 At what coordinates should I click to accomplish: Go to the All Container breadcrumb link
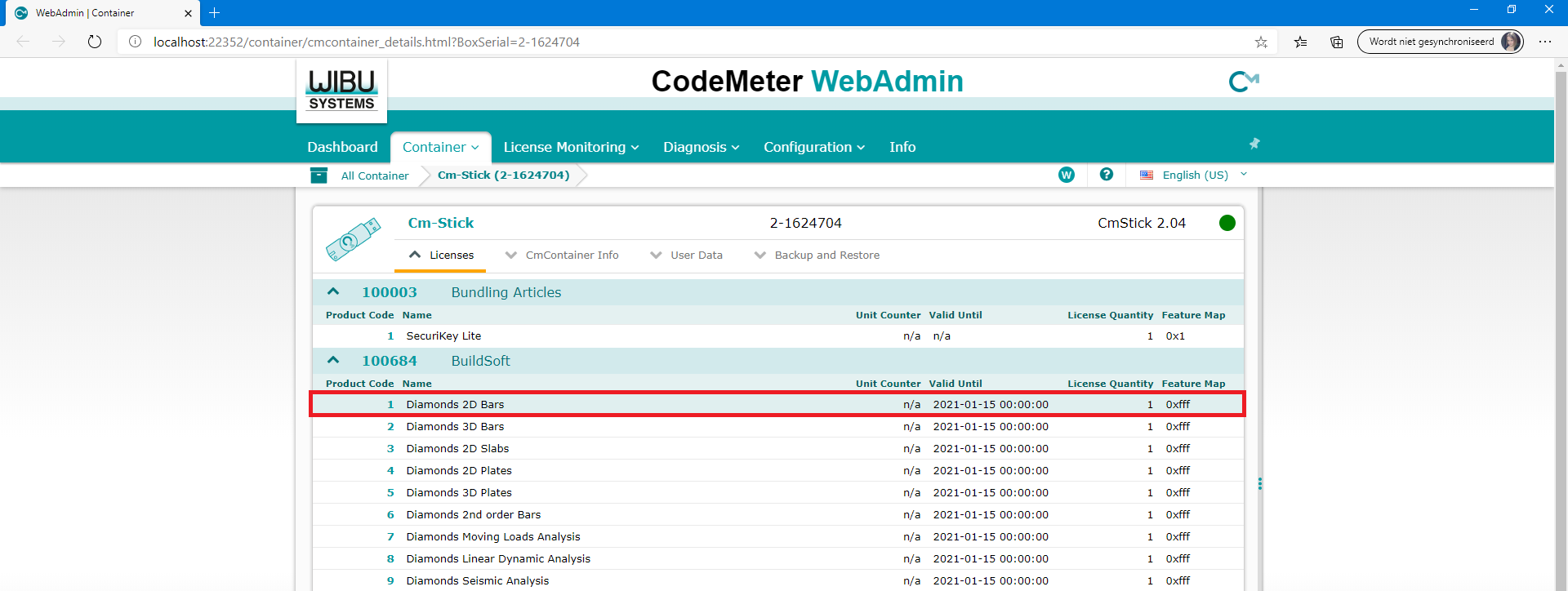[x=375, y=176]
